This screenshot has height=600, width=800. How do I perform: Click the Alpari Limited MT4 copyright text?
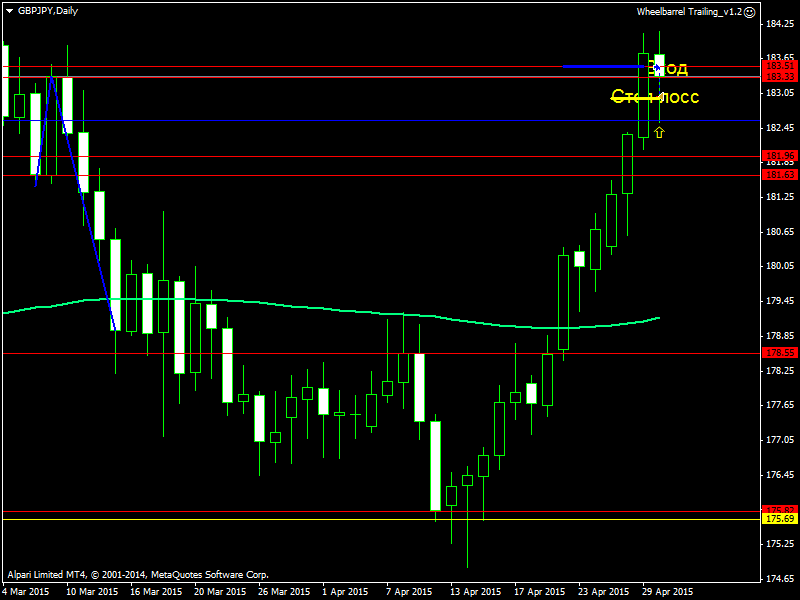(138, 574)
